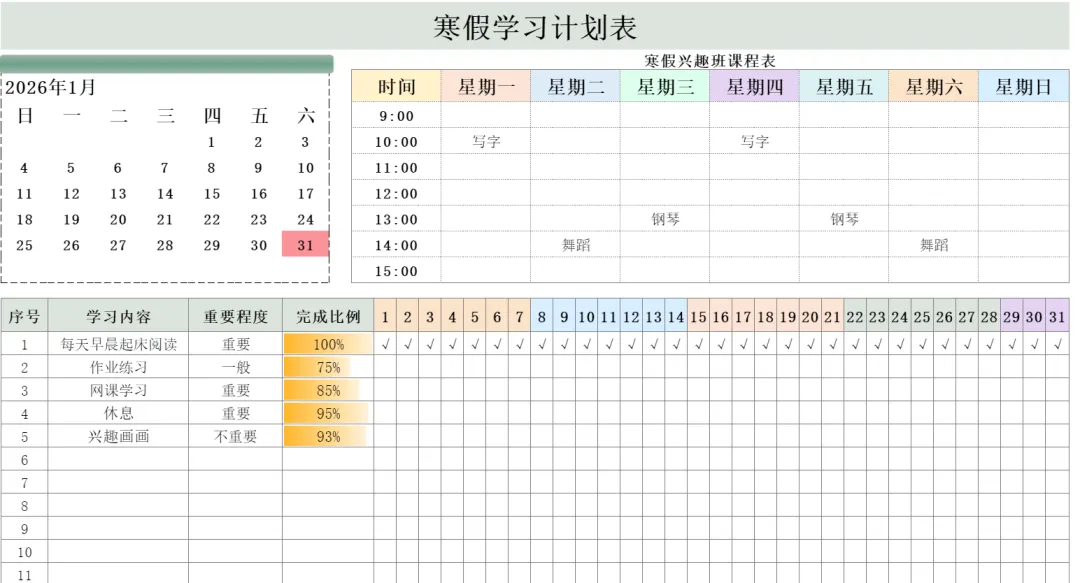
Task: Select 钢琴 class under 星期三
Action: coord(665,219)
